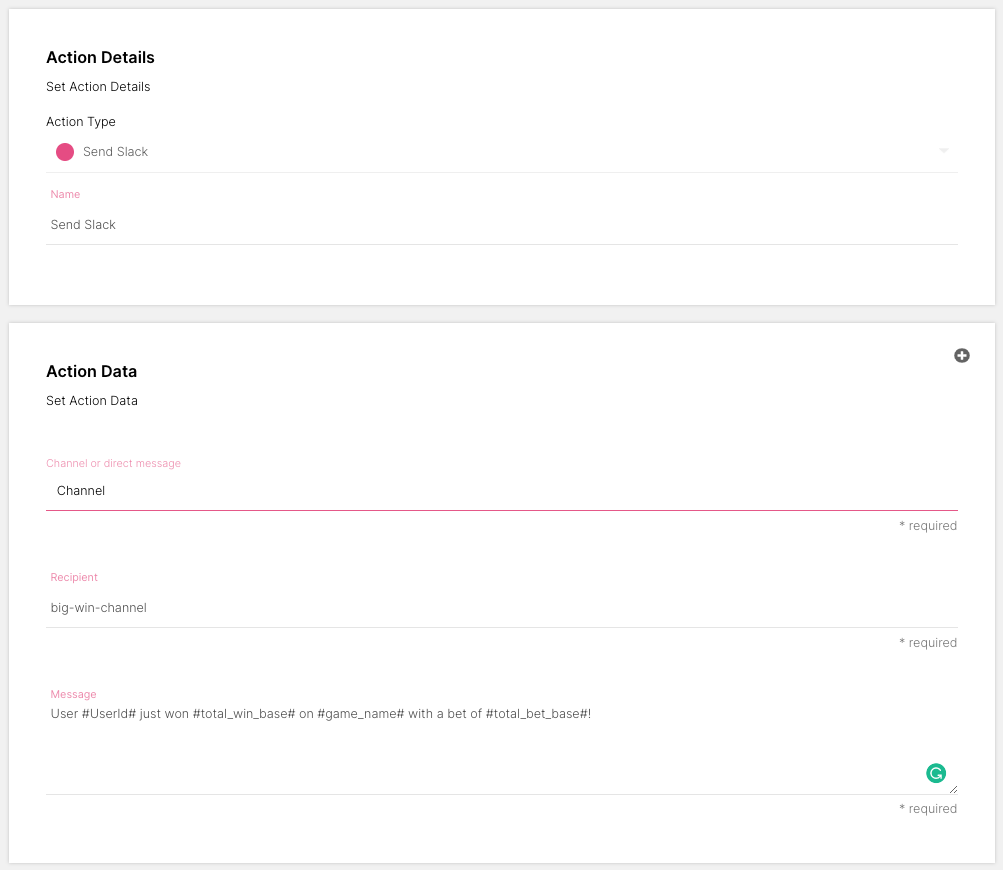Viewport: 1003px width, 870px height.
Task: Click the Name field containing Send Slack
Action: point(500,225)
